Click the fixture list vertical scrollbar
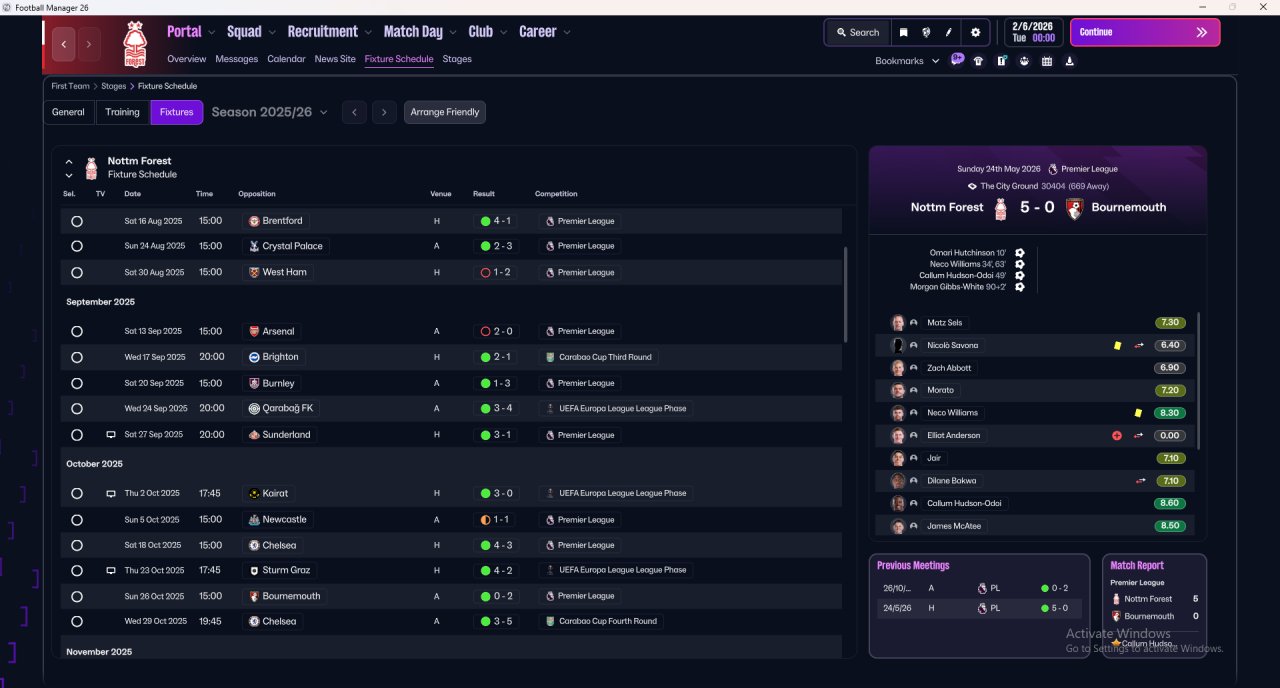This screenshot has height=688, width=1280. pos(846,295)
